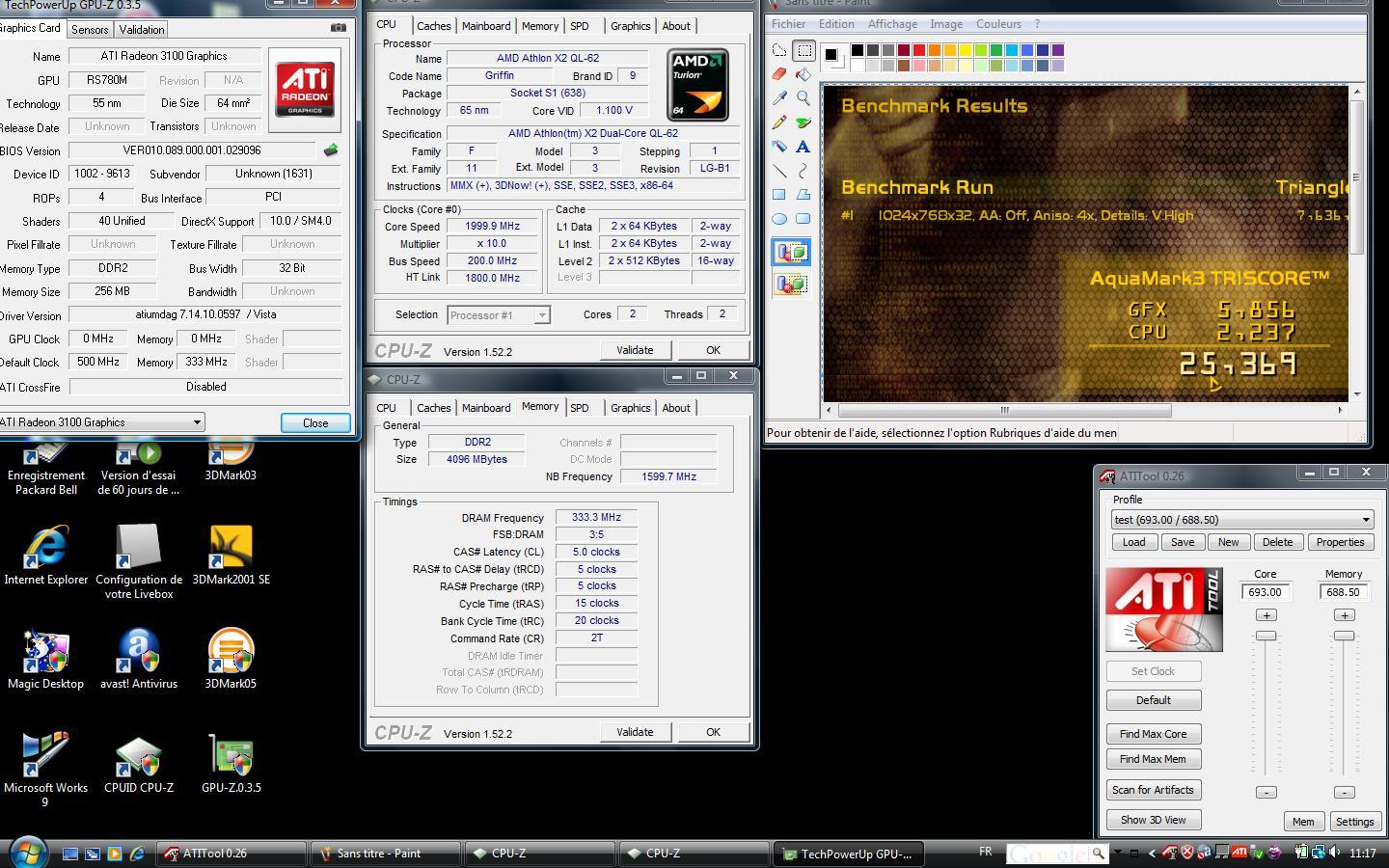Image resolution: width=1389 pixels, height=868 pixels.
Task: Open the SPD tab in the CPU-Z memory window
Action: pos(579,408)
